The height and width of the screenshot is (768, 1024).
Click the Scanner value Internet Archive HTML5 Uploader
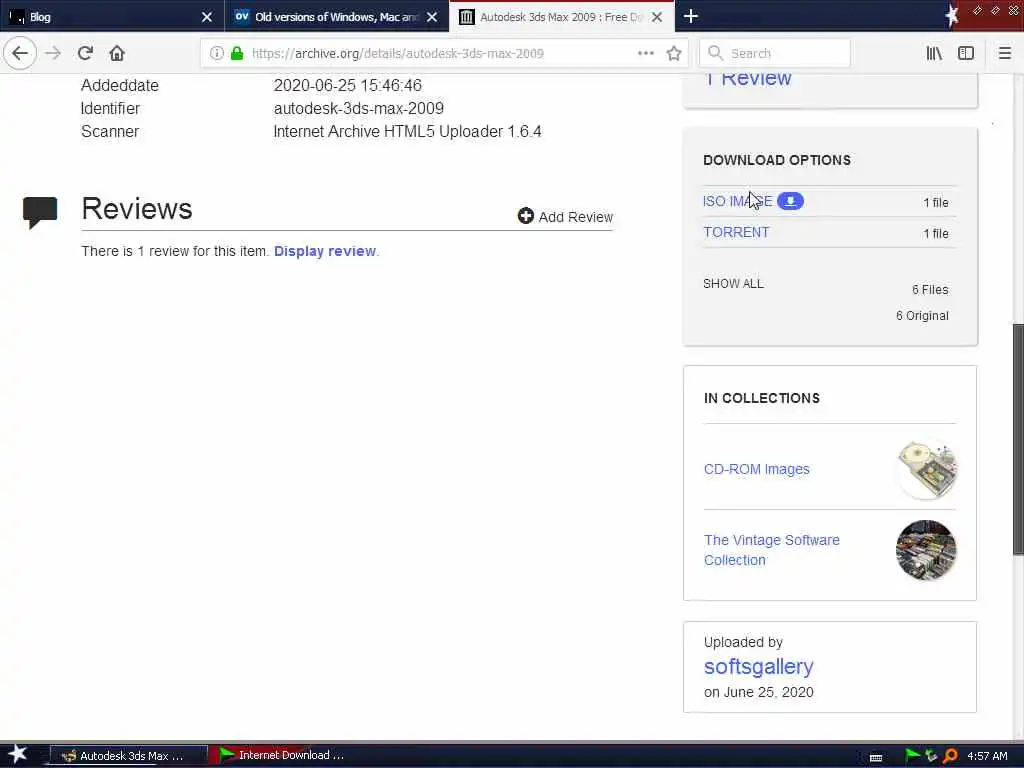click(x=407, y=131)
